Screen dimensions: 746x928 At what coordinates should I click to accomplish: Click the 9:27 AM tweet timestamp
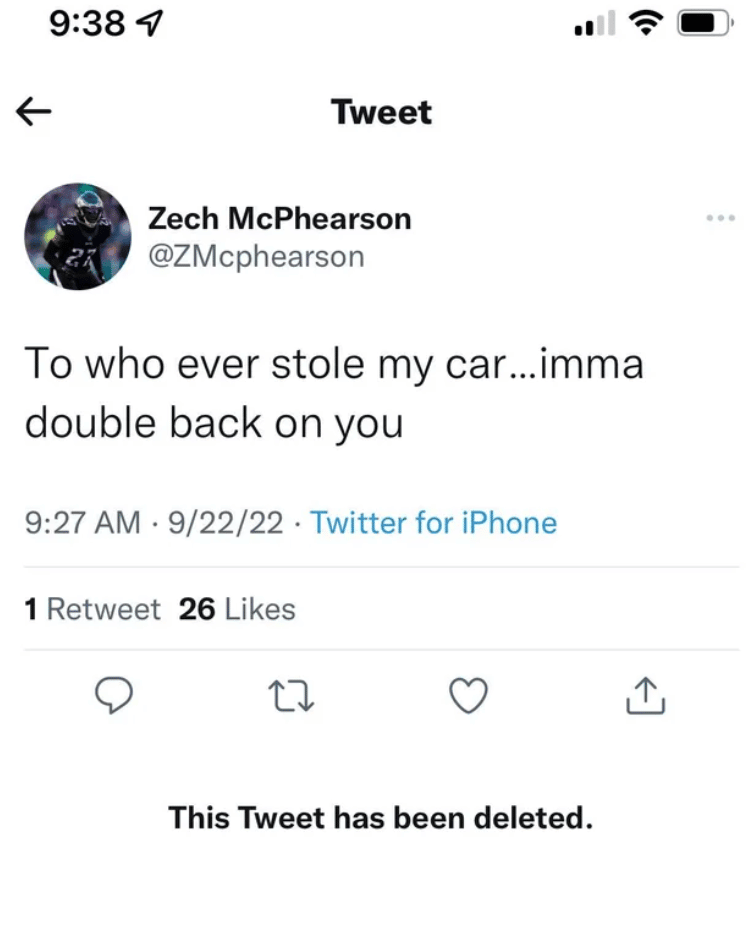pyautogui.click(x=82, y=522)
